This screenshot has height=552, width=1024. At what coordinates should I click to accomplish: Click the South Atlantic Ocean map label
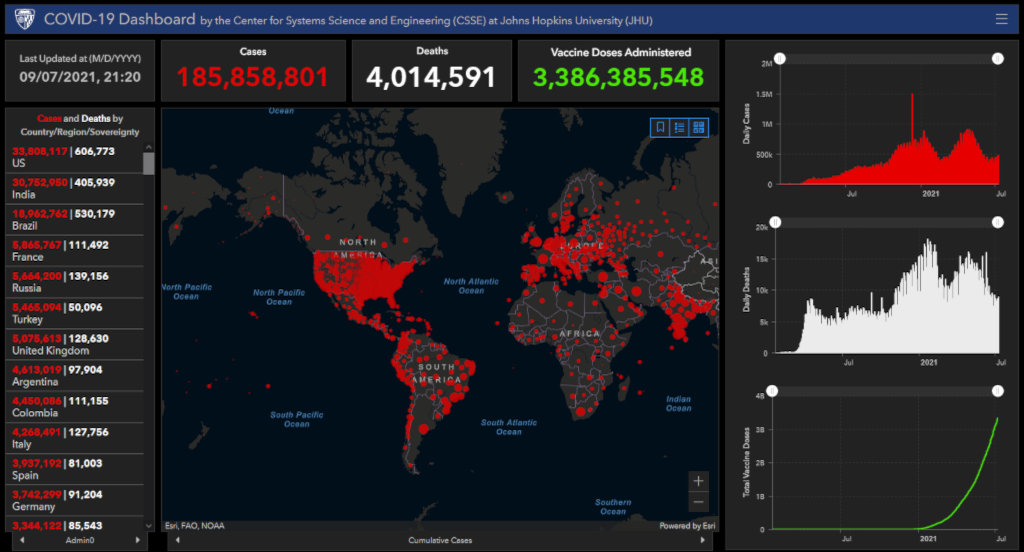pos(509,427)
